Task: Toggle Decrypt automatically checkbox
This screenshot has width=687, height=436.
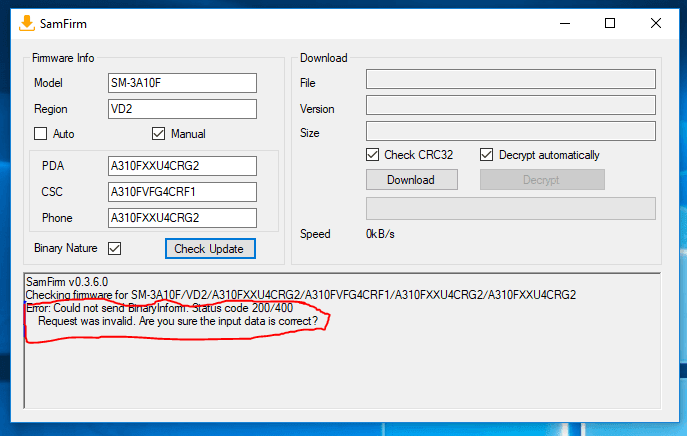Action: click(486, 155)
